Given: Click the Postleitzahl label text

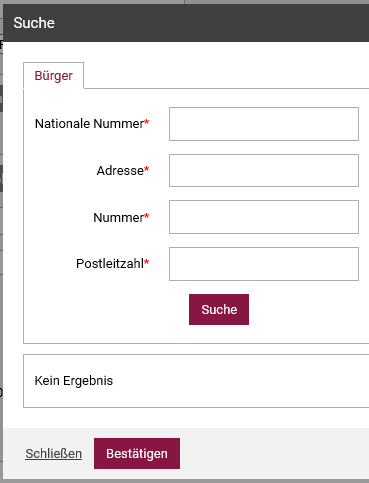Looking at the screenshot, I should point(110,264).
